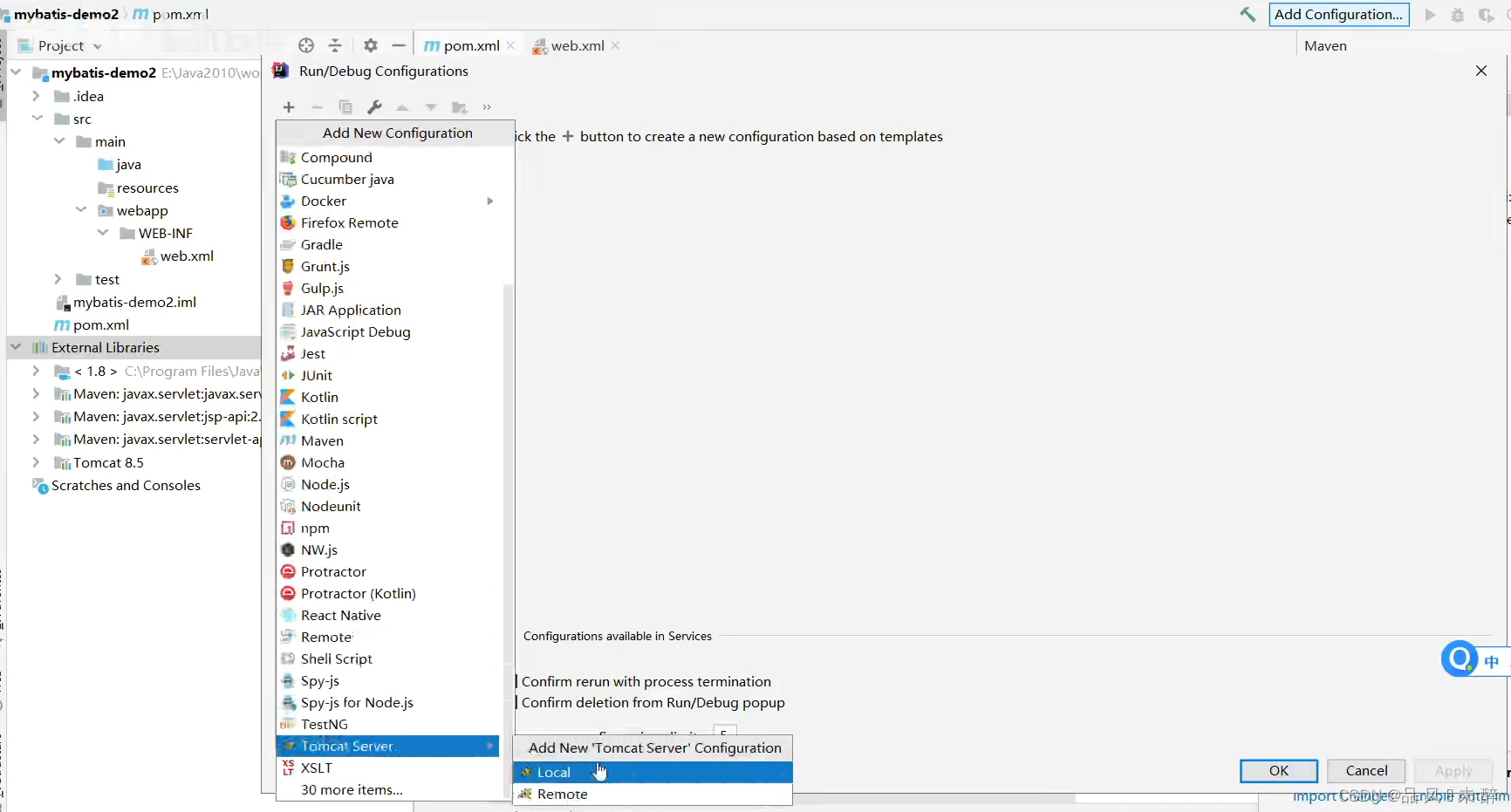Click the Debug bug icon in toolbar
Screen dimensions: 1511x812
coord(1458,15)
